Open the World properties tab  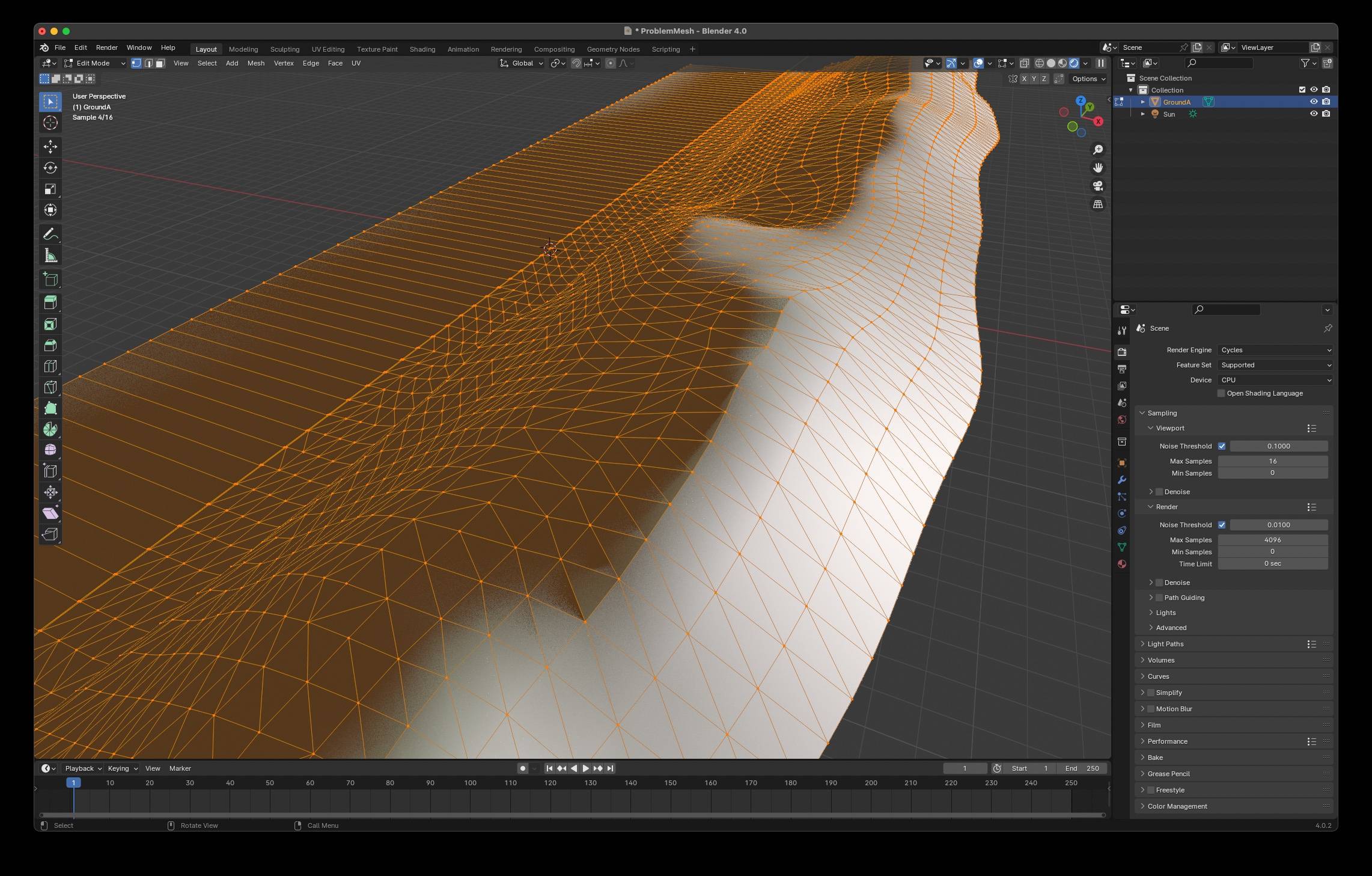pyautogui.click(x=1122, y=420)
